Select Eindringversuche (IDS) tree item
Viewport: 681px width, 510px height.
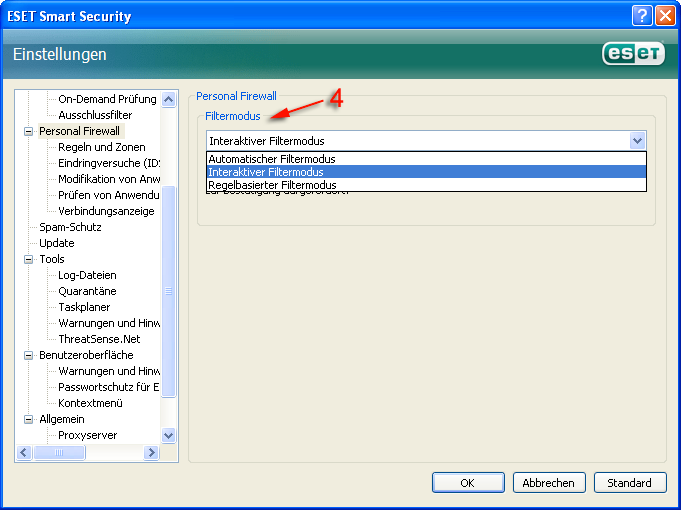click(x=109, y=163)
